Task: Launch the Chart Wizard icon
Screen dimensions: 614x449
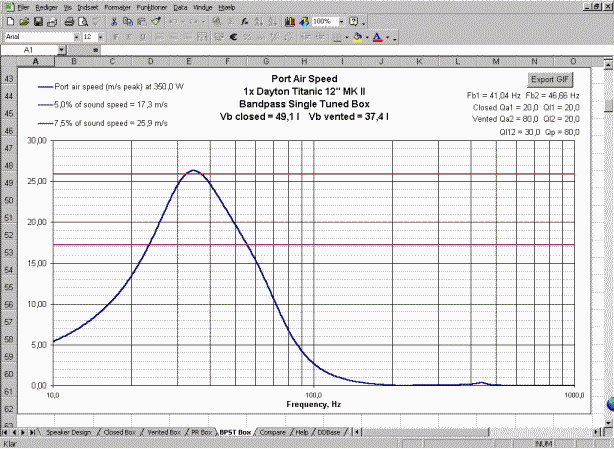Action: (x=290, y=21)
